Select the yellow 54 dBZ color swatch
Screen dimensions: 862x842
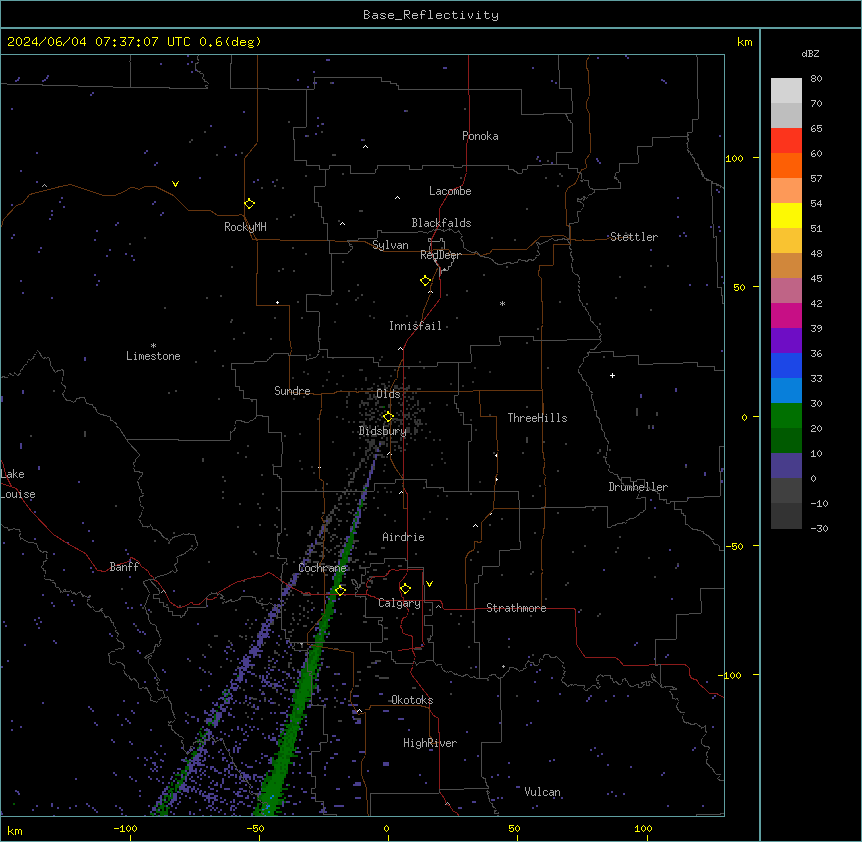click(x=786, y=215)
